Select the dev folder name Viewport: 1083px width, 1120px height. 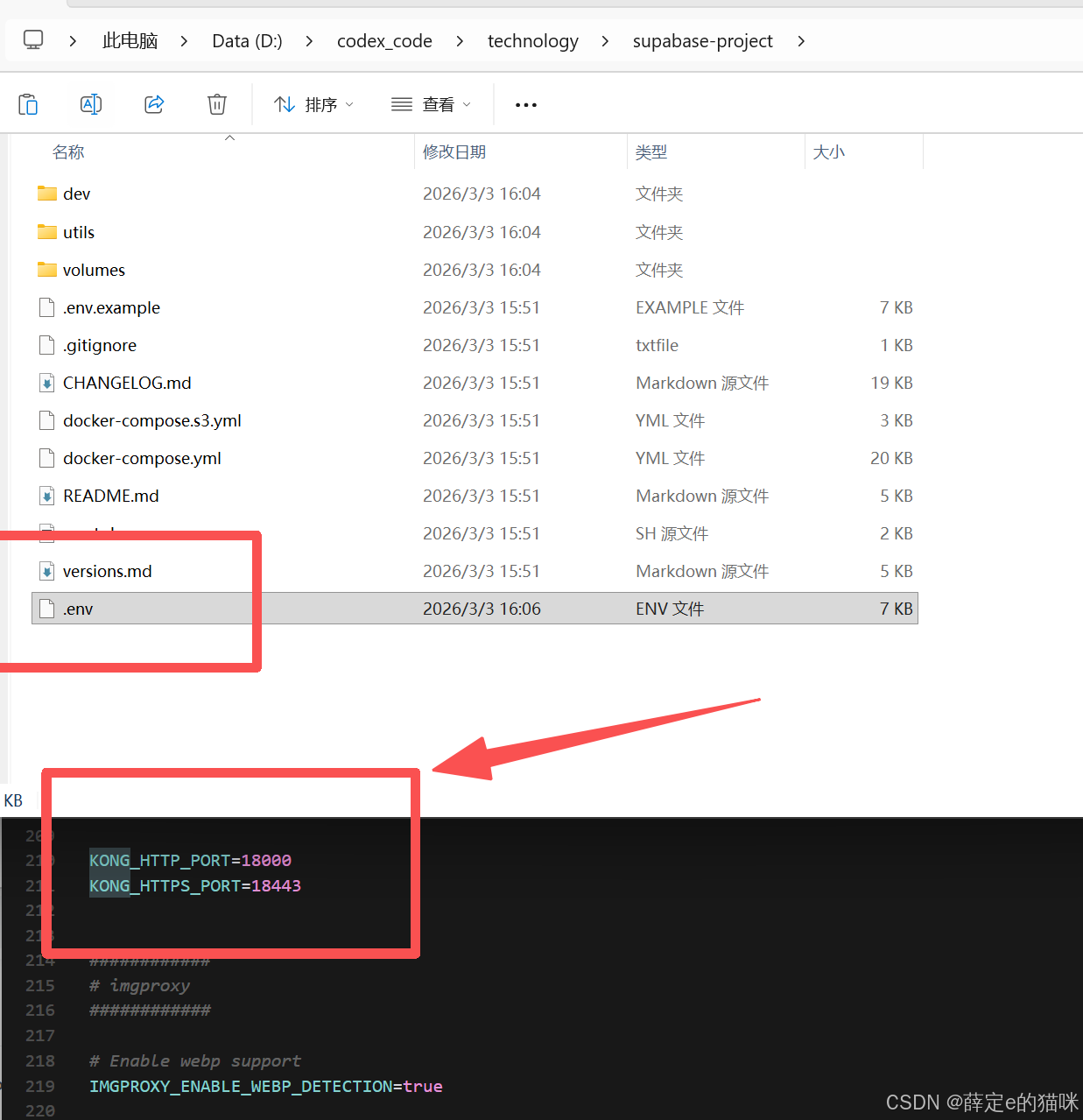tap(77, 194)
